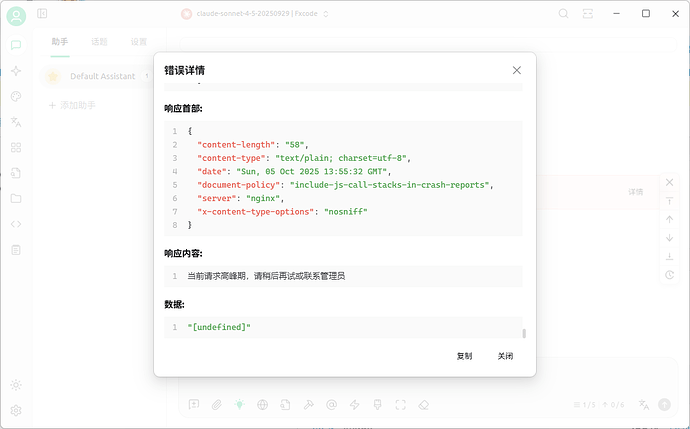Click the "date" header line
Image resolution: width=690 pixels, height=429 pixels.
pos(294,172)
